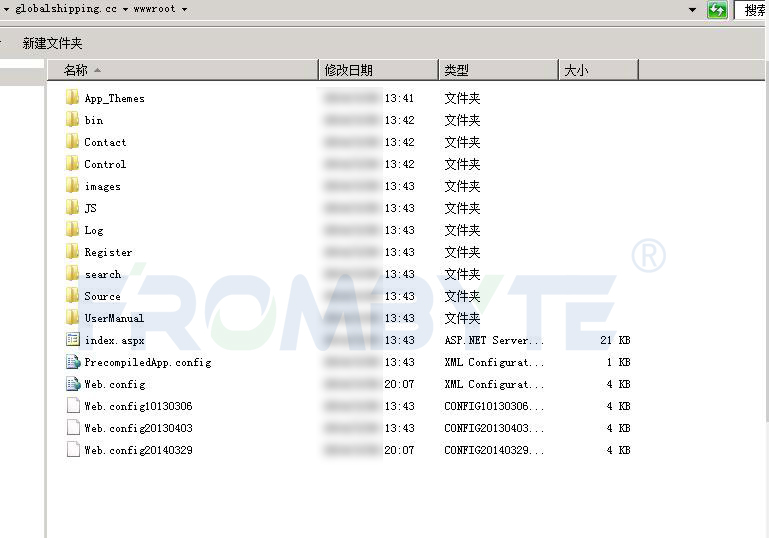769x538 pixels.
Task: Click the 文件夹 type cell of UserManual
Action: tap(462, 318)
